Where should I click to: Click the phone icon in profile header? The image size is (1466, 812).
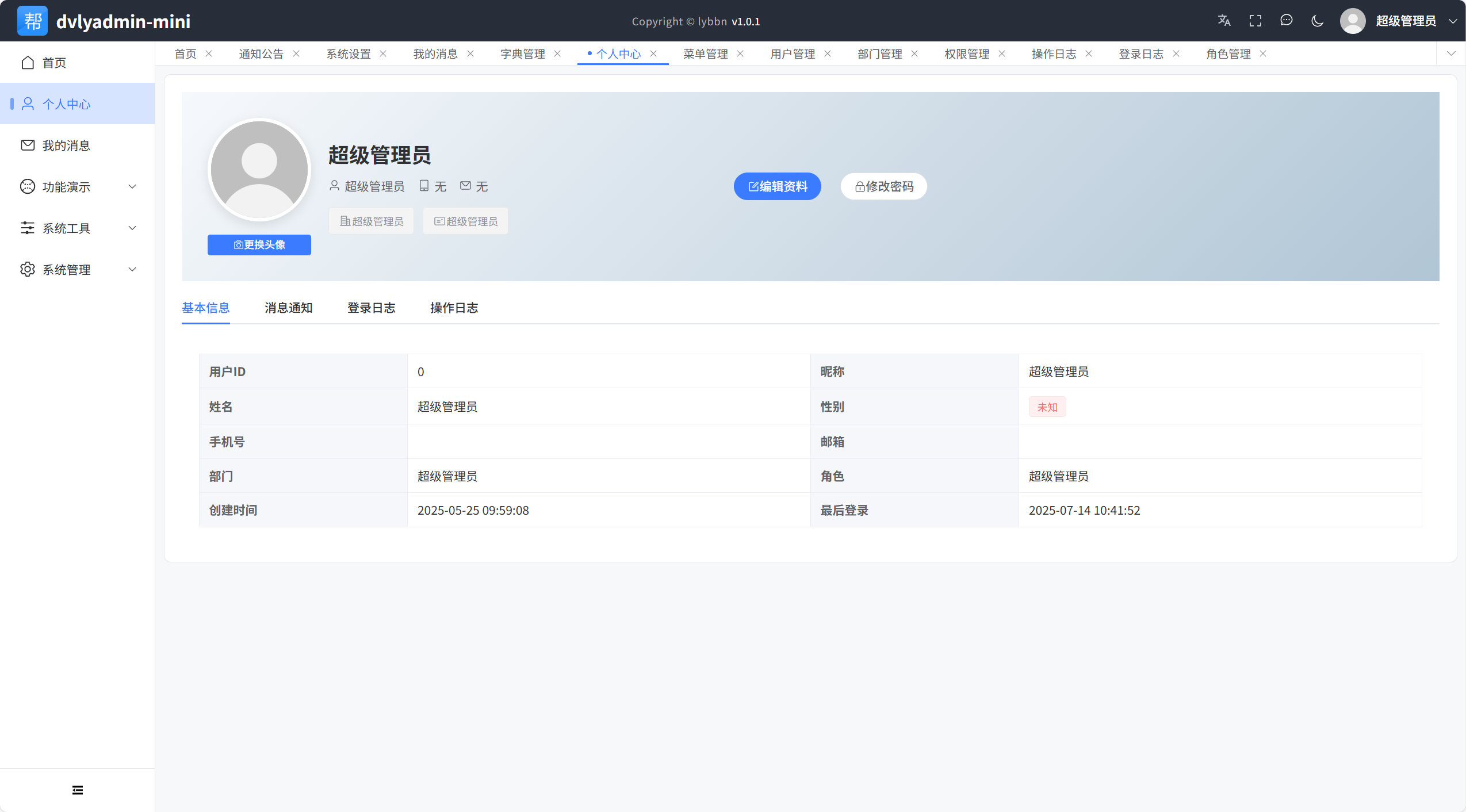(424, 185)
